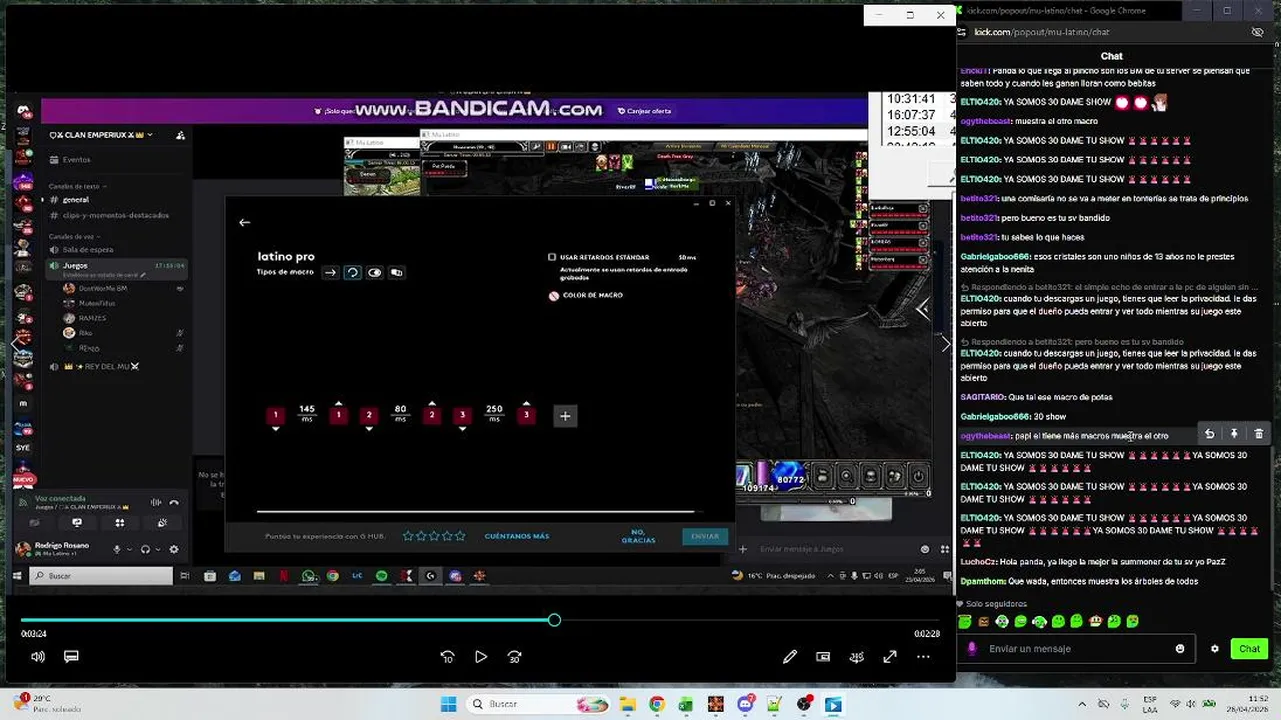Open the video edit pencil tool
The width and height of the screenshot is (1281, 720).
click(x=790, y=657)
